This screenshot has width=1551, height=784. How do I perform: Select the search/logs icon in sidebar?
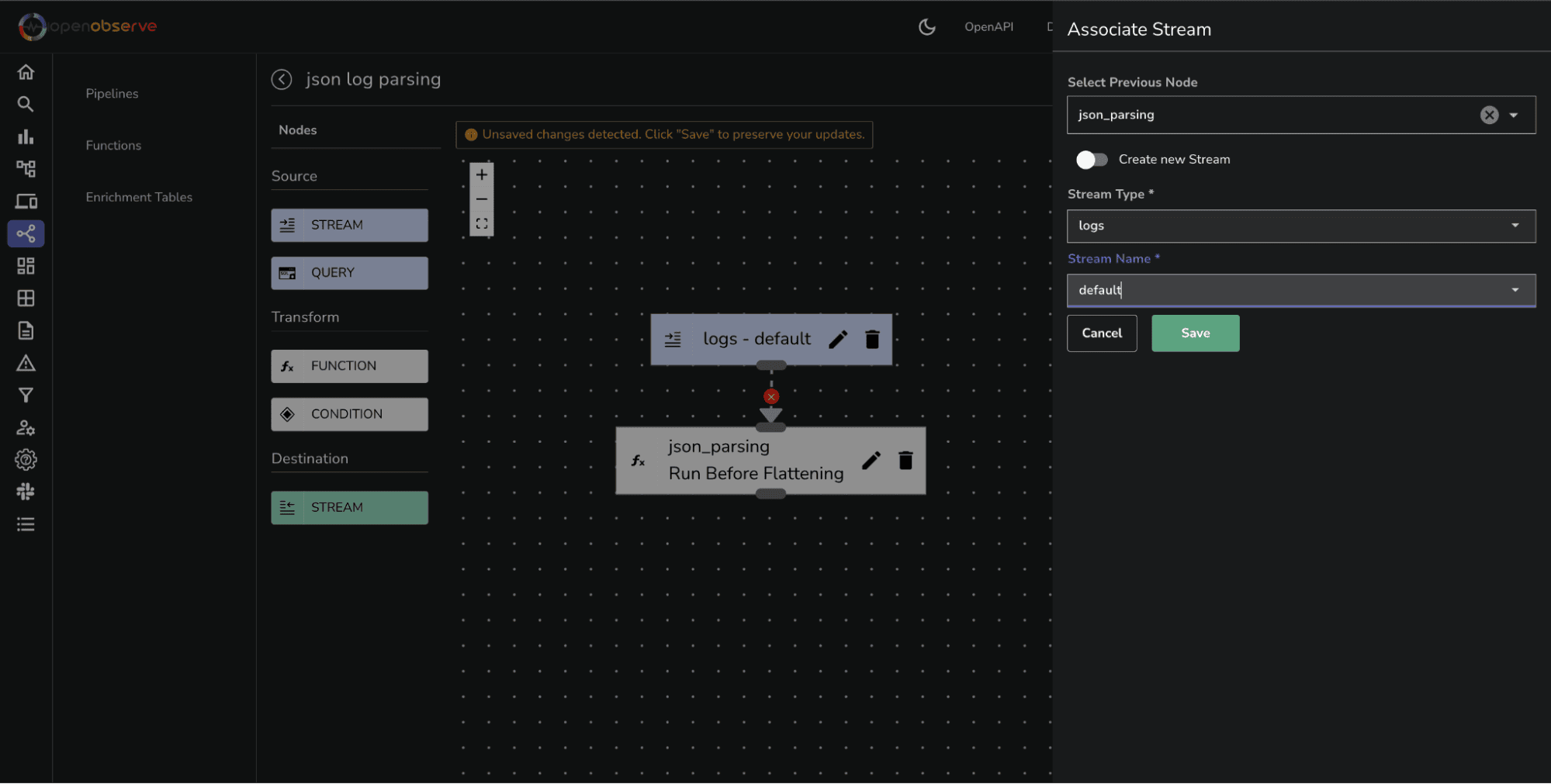point(26,104)
